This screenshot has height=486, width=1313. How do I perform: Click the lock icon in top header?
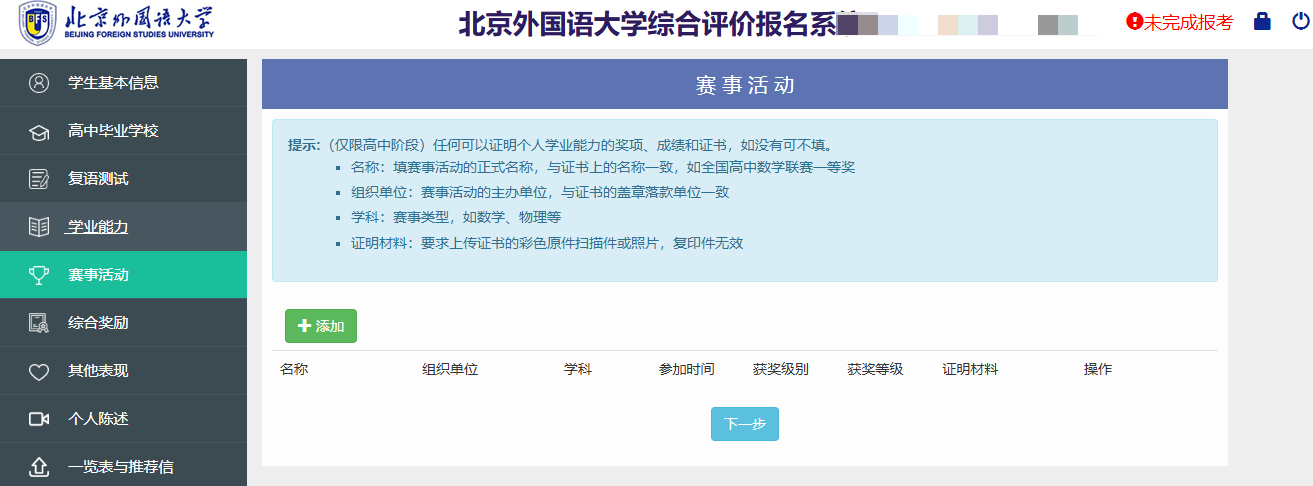[x=1262, y=22]
